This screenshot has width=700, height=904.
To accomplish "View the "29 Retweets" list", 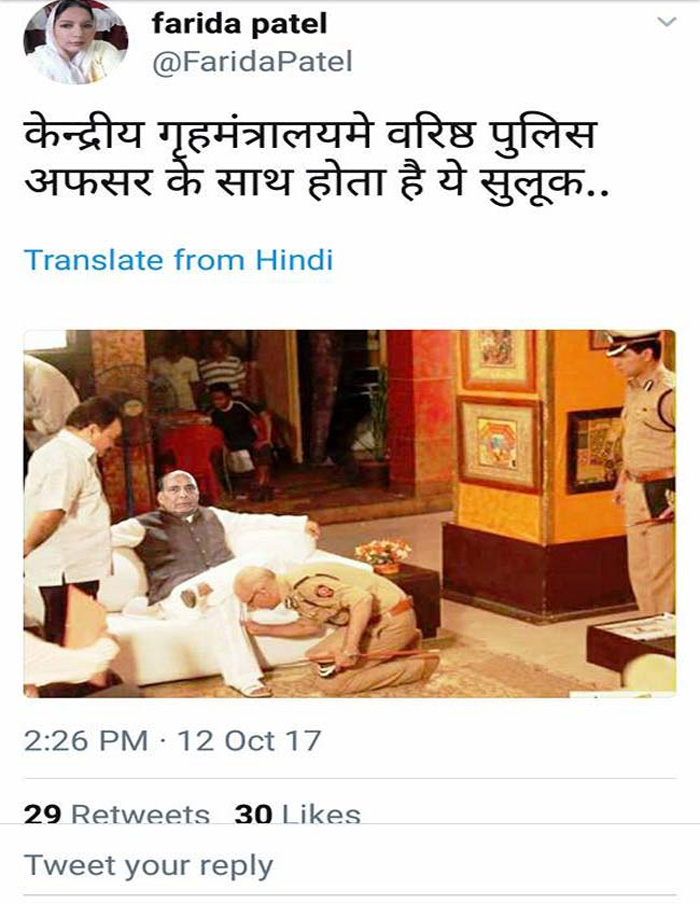I will point(116,814).
